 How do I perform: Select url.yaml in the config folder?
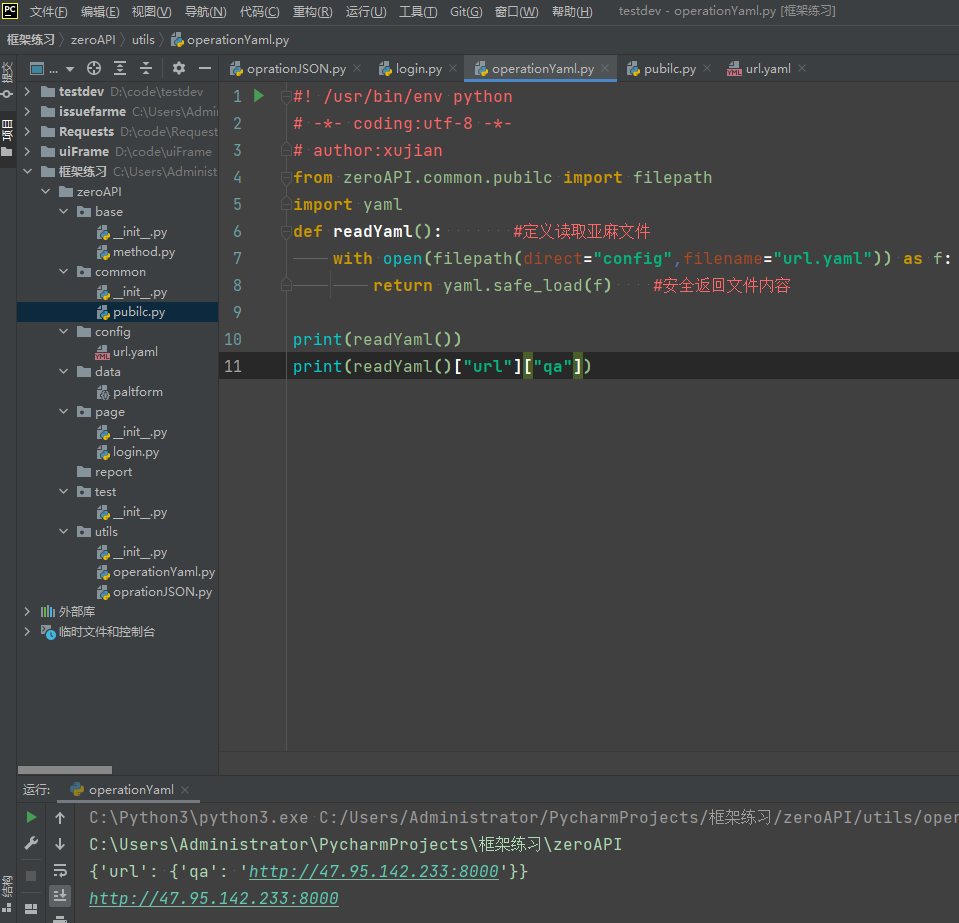click(135, 352)
